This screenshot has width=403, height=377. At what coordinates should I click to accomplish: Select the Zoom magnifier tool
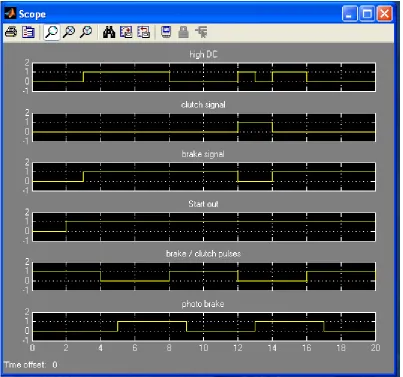[x=51, y=32]
